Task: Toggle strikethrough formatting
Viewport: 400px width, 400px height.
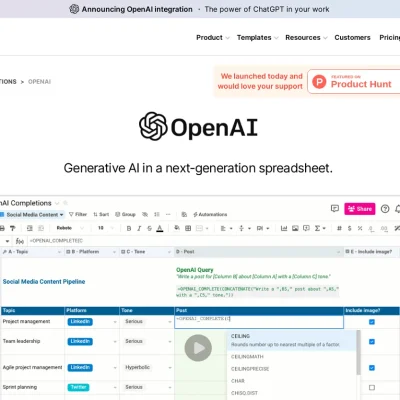Action: (149, 228)
